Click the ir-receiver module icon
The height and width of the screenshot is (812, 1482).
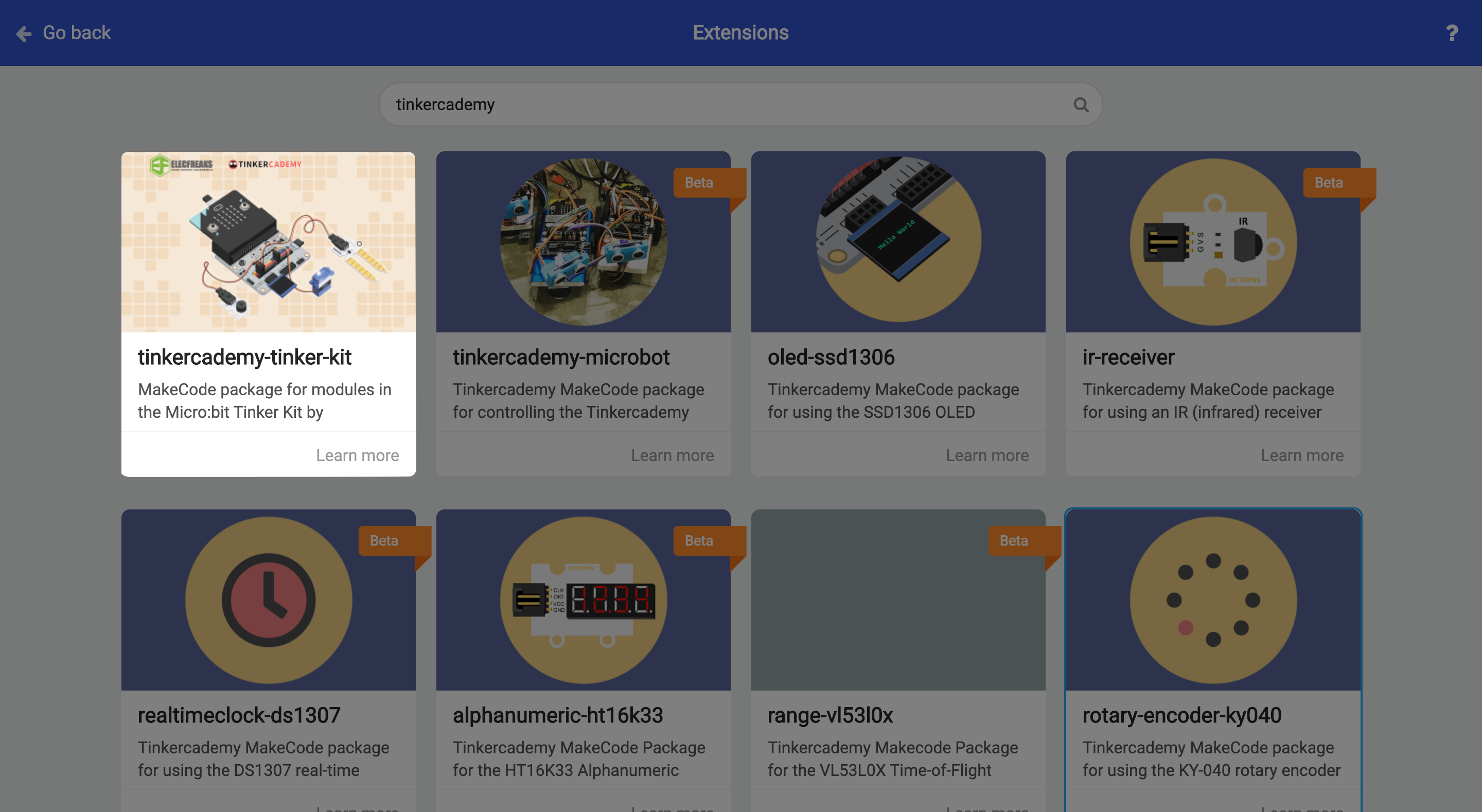pos(1213,242)
